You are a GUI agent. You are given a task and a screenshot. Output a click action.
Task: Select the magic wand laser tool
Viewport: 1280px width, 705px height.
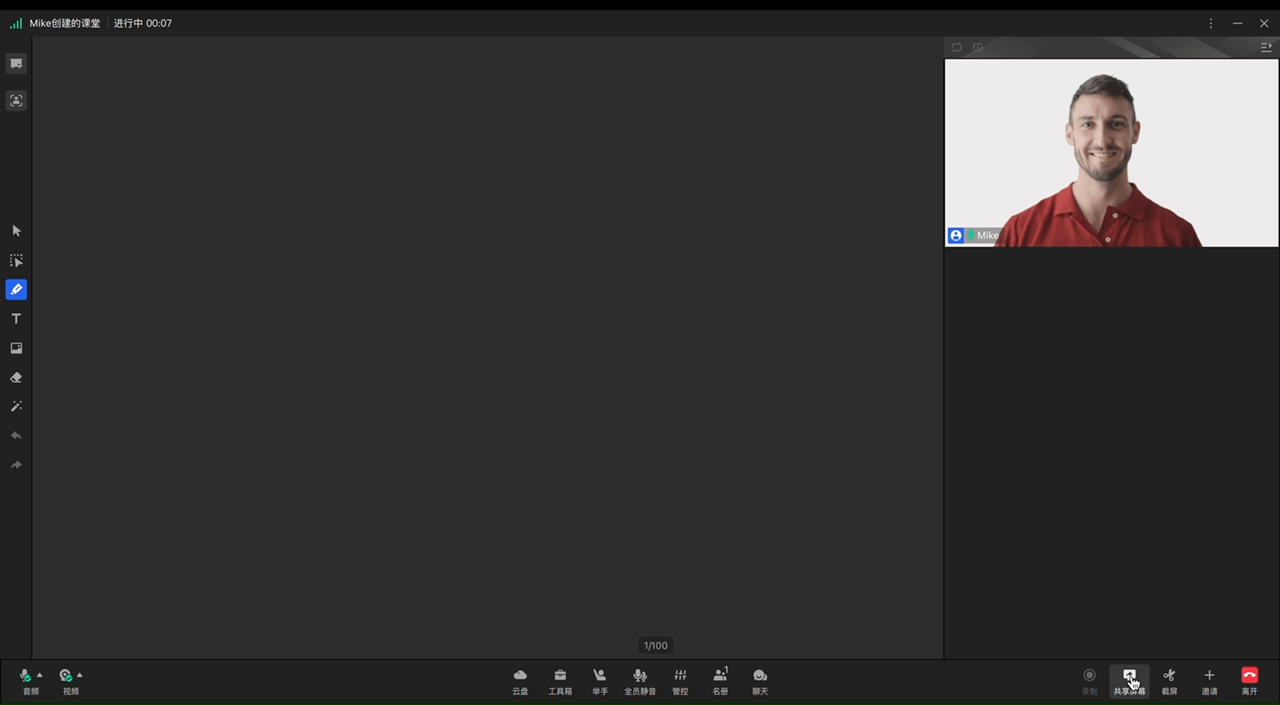(16, 407)
